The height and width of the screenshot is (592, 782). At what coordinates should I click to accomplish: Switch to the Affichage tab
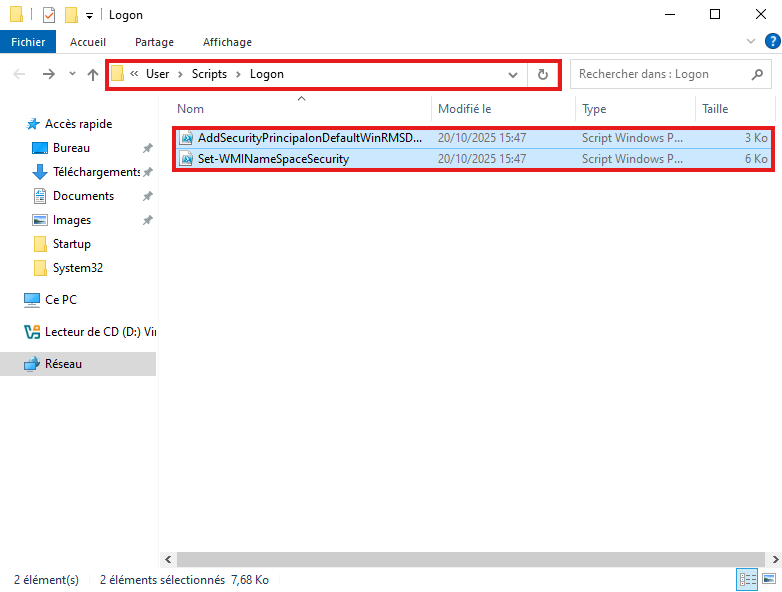coord(227,42)
